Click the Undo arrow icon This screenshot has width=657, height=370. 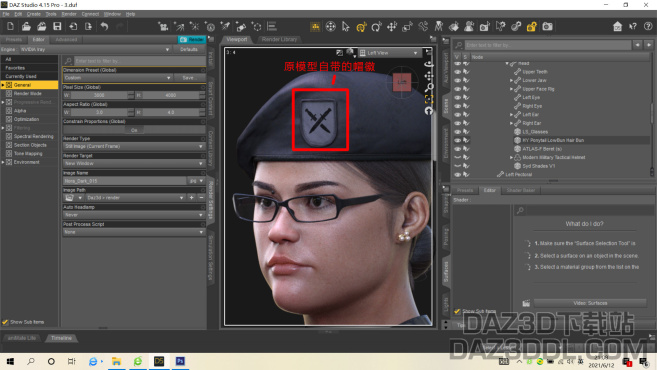(104, 26)
